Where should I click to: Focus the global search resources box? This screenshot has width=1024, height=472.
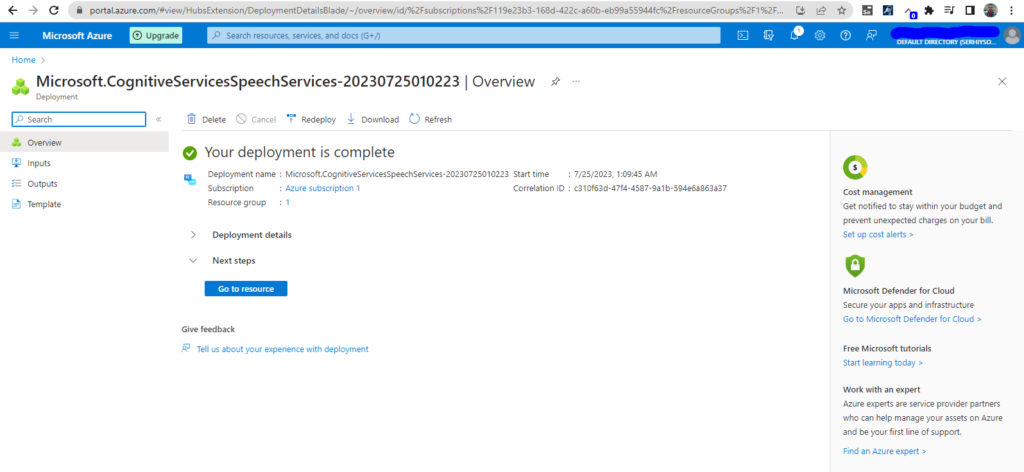click(x=464, y=36)
